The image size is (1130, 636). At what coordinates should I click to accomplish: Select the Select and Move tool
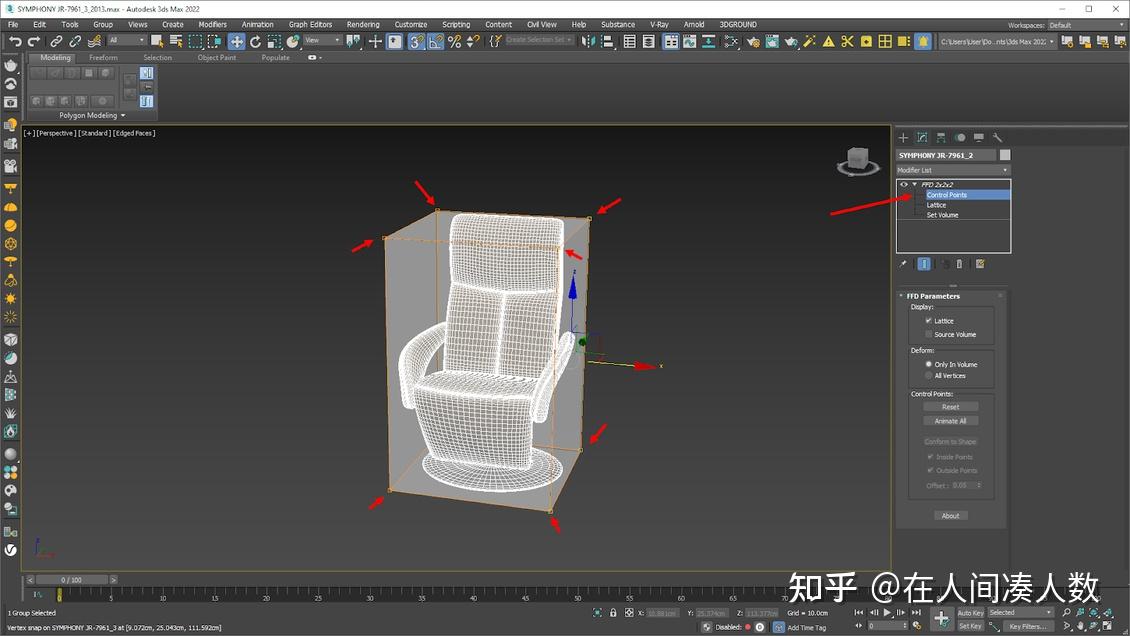[236, 41]
